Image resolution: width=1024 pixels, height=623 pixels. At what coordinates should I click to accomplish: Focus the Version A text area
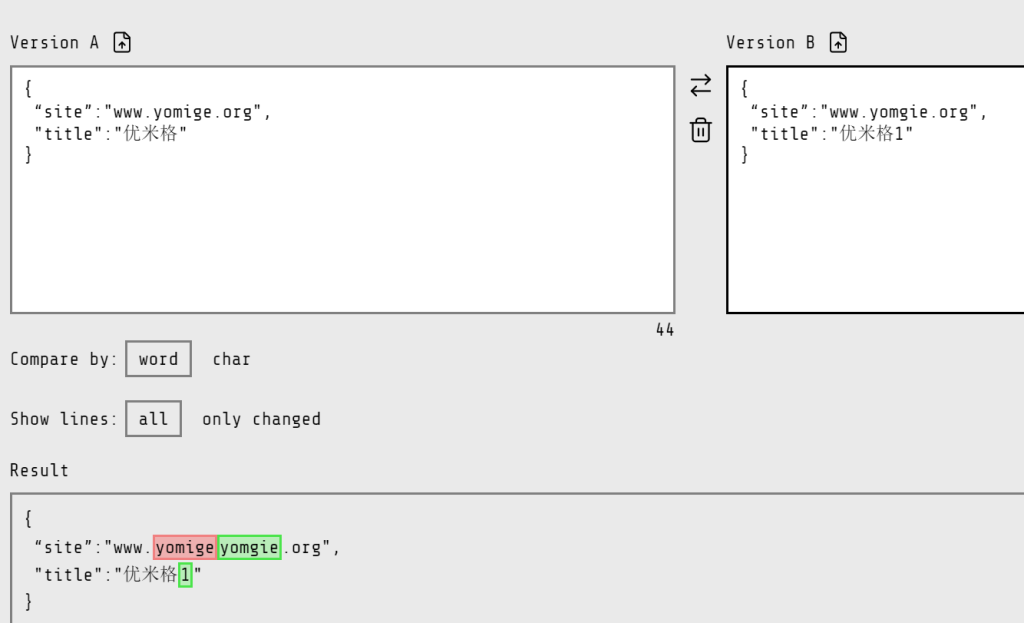(x=342, y=230)
